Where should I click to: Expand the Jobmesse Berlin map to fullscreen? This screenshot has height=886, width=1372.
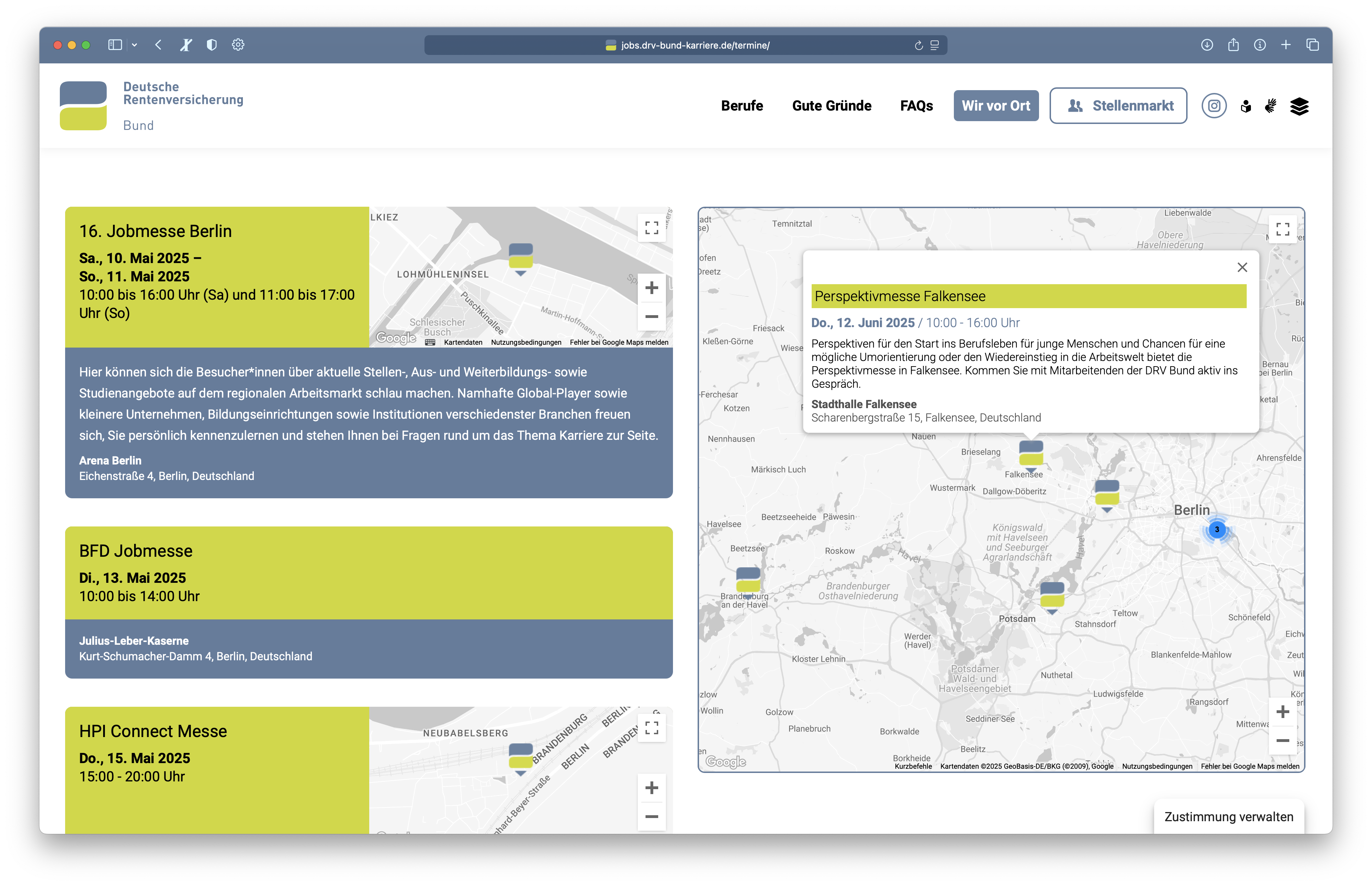point(652,228)
